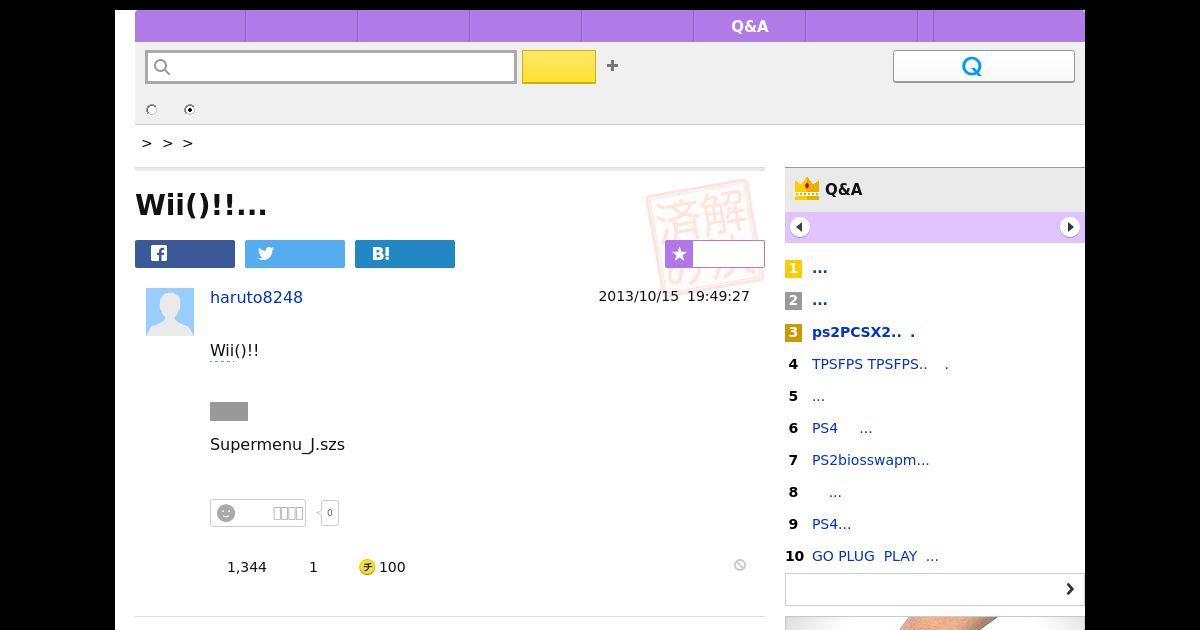
Task: Click the coin icon next to 100
Action: pyautogui.click(x=367, y=567)
